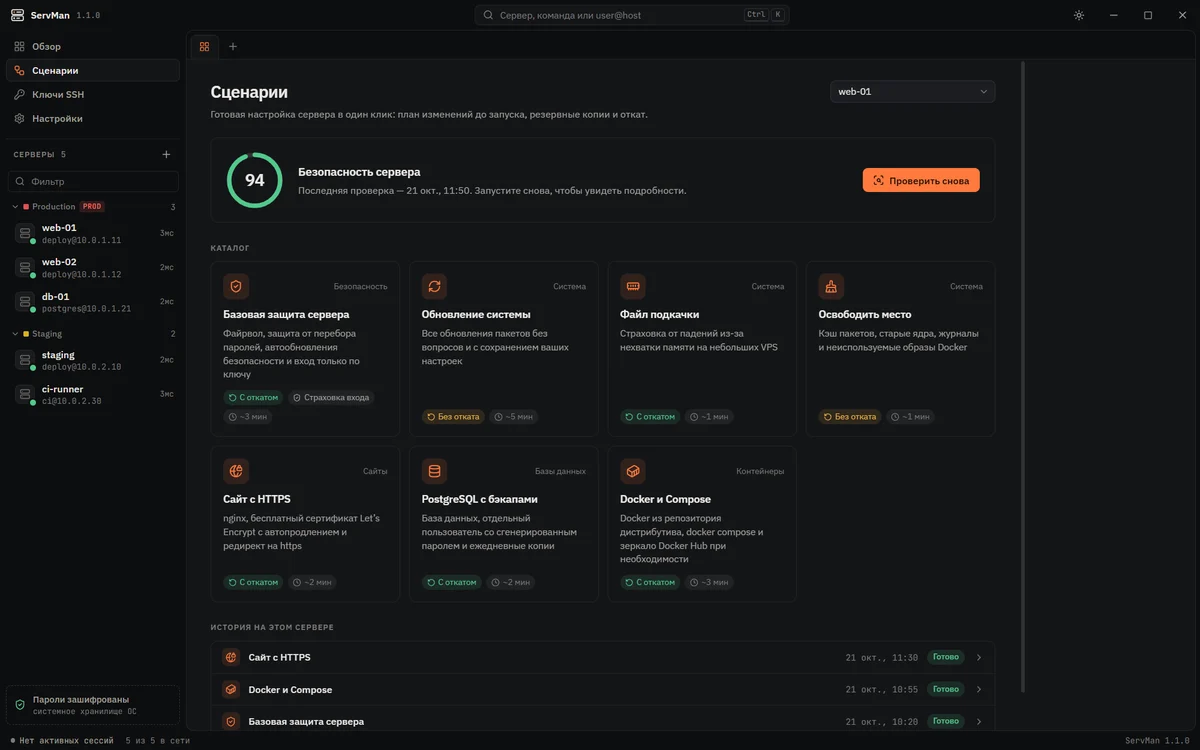Image resolution: width=1200 pixels, height=750 pixels.
Task: Click the container icon on Docker и Compose card
Action: (633, 471)
